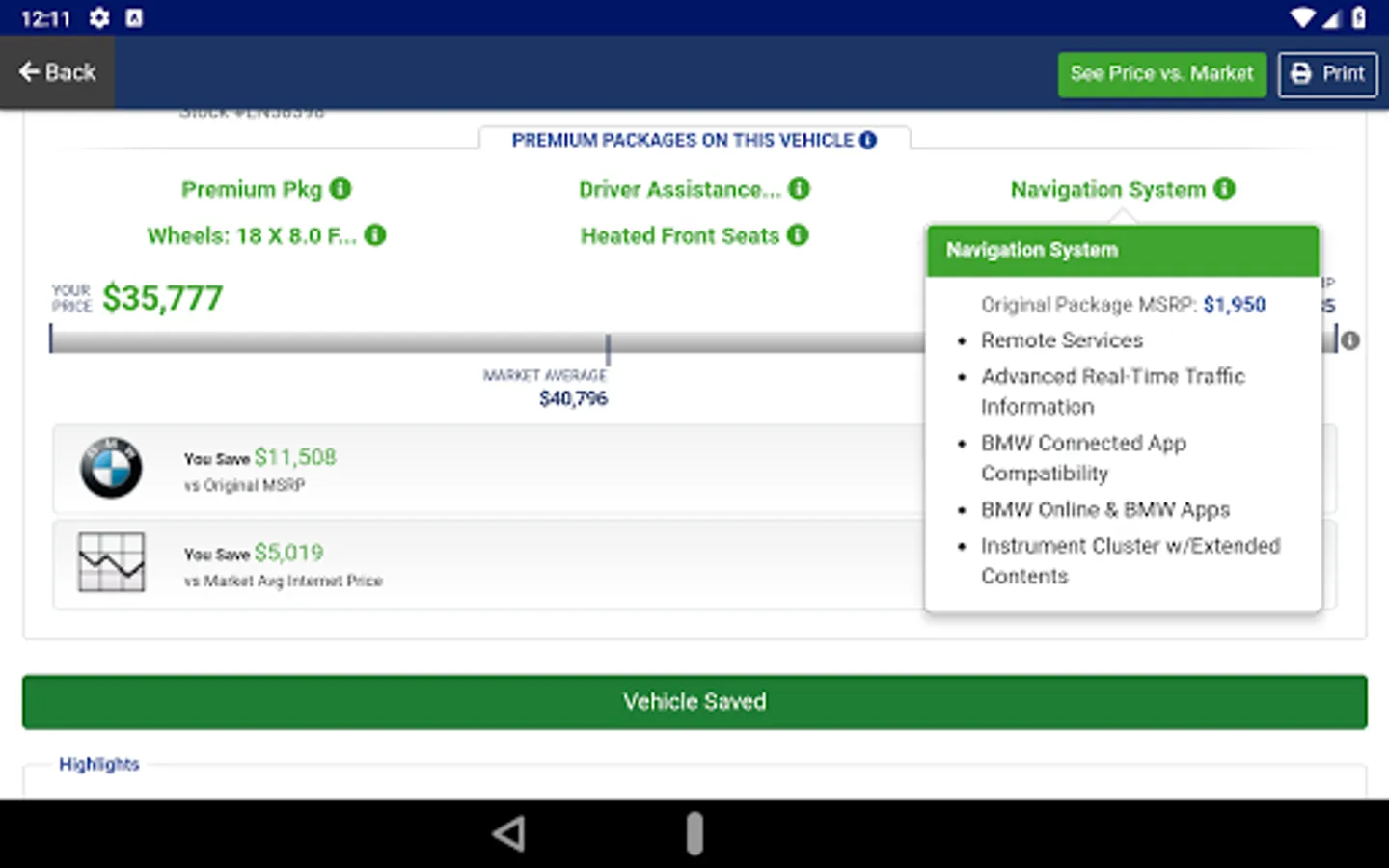Tap the Vehicle Saved green bar
This screenshot has width=1389, height=868.
click(x=694, y=702)
